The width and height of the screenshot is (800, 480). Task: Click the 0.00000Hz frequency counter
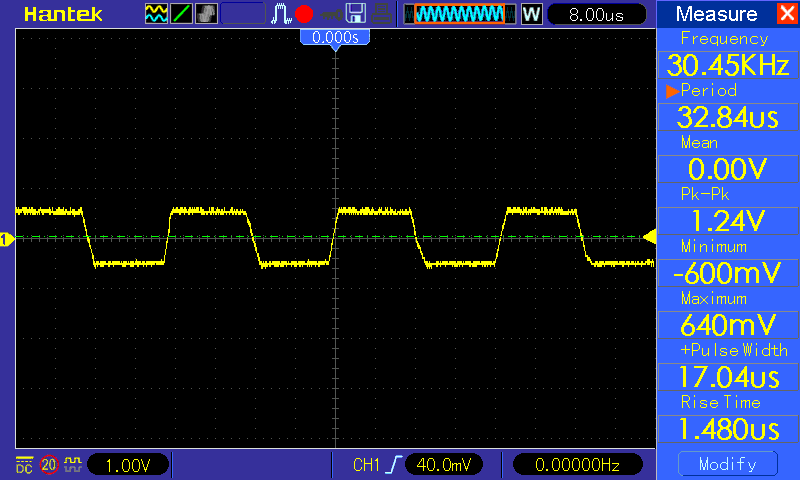click(x=577, y=465)
